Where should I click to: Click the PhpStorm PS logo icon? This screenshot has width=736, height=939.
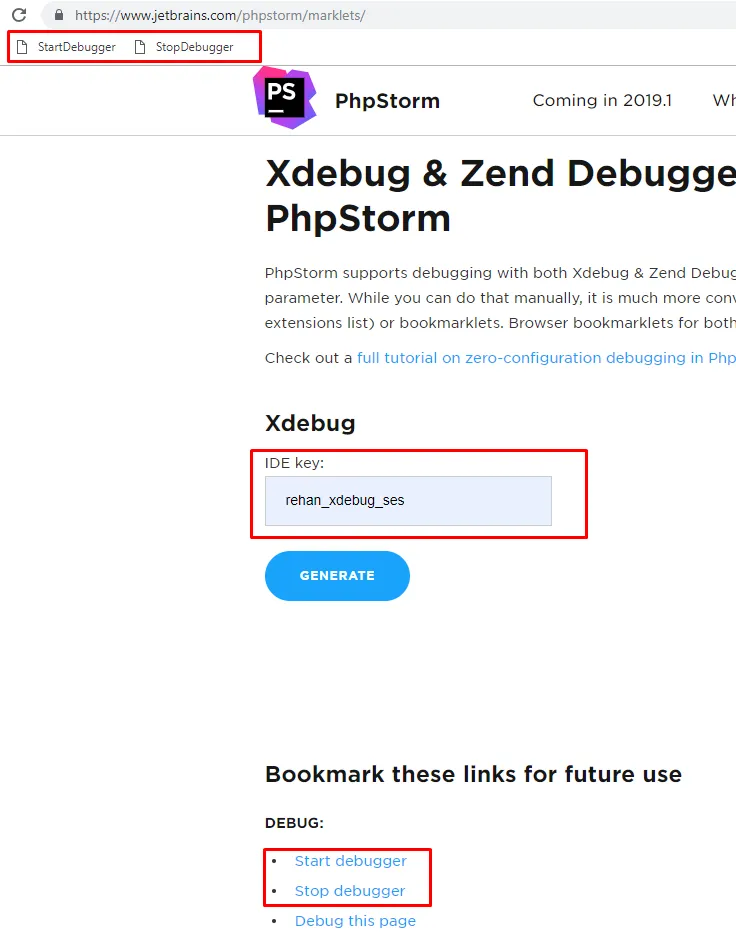tap(285, 98)
